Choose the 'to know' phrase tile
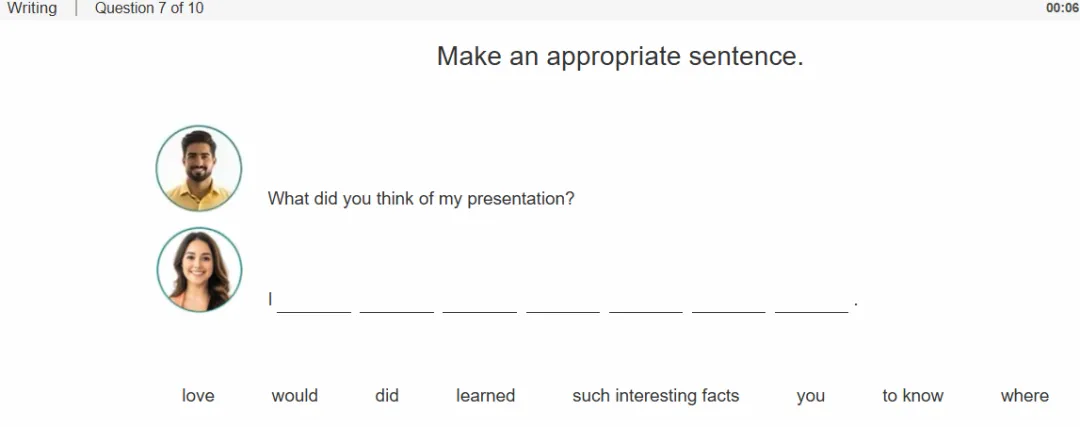 pos(913,396)
